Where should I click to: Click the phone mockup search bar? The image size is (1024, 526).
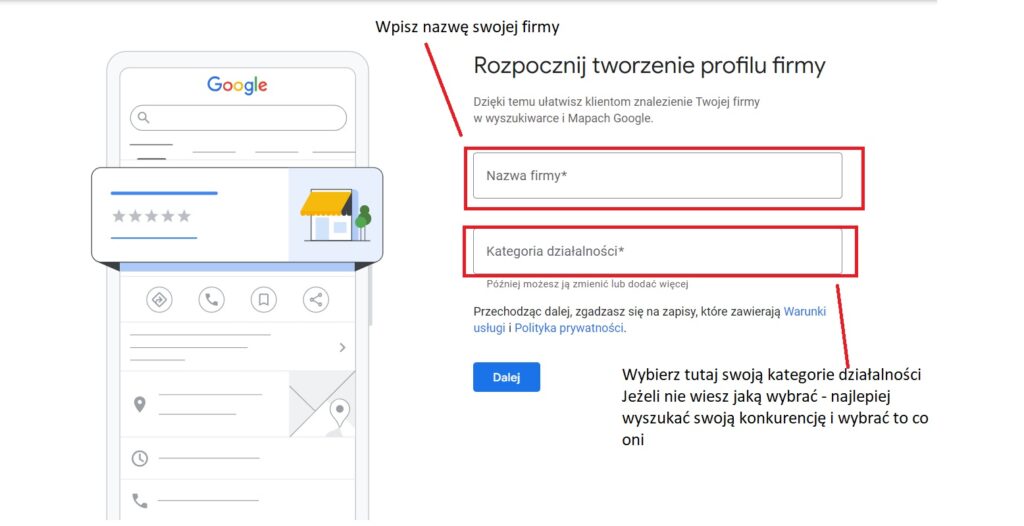point(238,118)
